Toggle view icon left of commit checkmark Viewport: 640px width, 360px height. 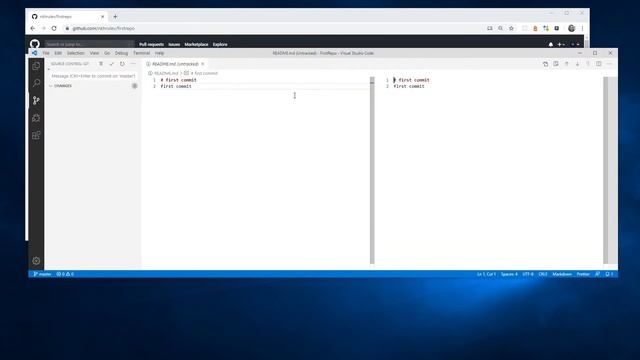click(x=101, y=64)
